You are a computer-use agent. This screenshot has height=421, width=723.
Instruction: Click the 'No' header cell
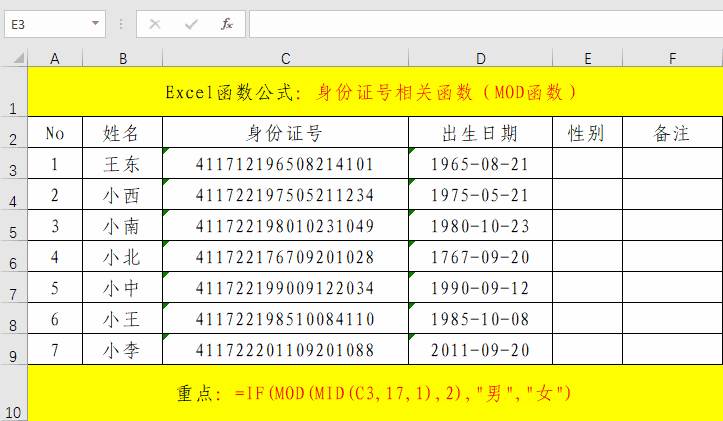coord(55,133)
